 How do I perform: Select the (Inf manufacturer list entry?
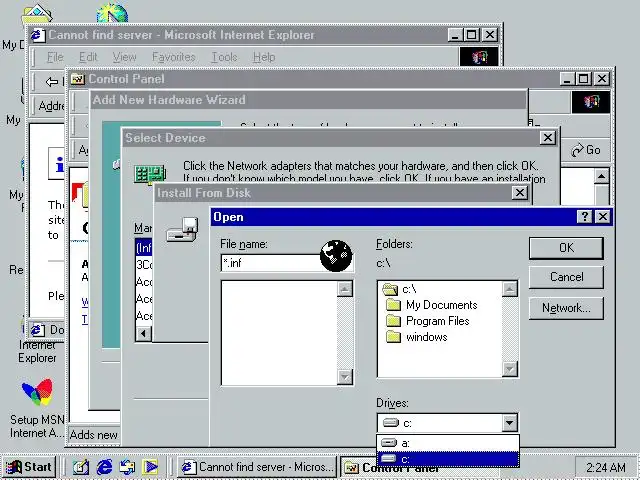[144, 248]
